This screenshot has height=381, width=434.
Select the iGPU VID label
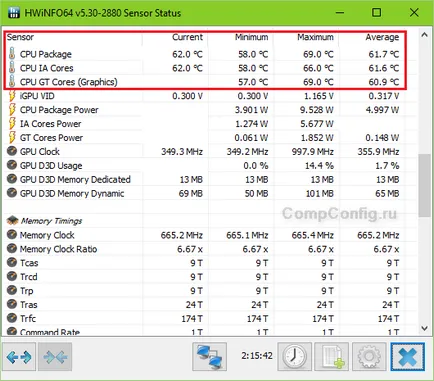(x=37, y=96)
